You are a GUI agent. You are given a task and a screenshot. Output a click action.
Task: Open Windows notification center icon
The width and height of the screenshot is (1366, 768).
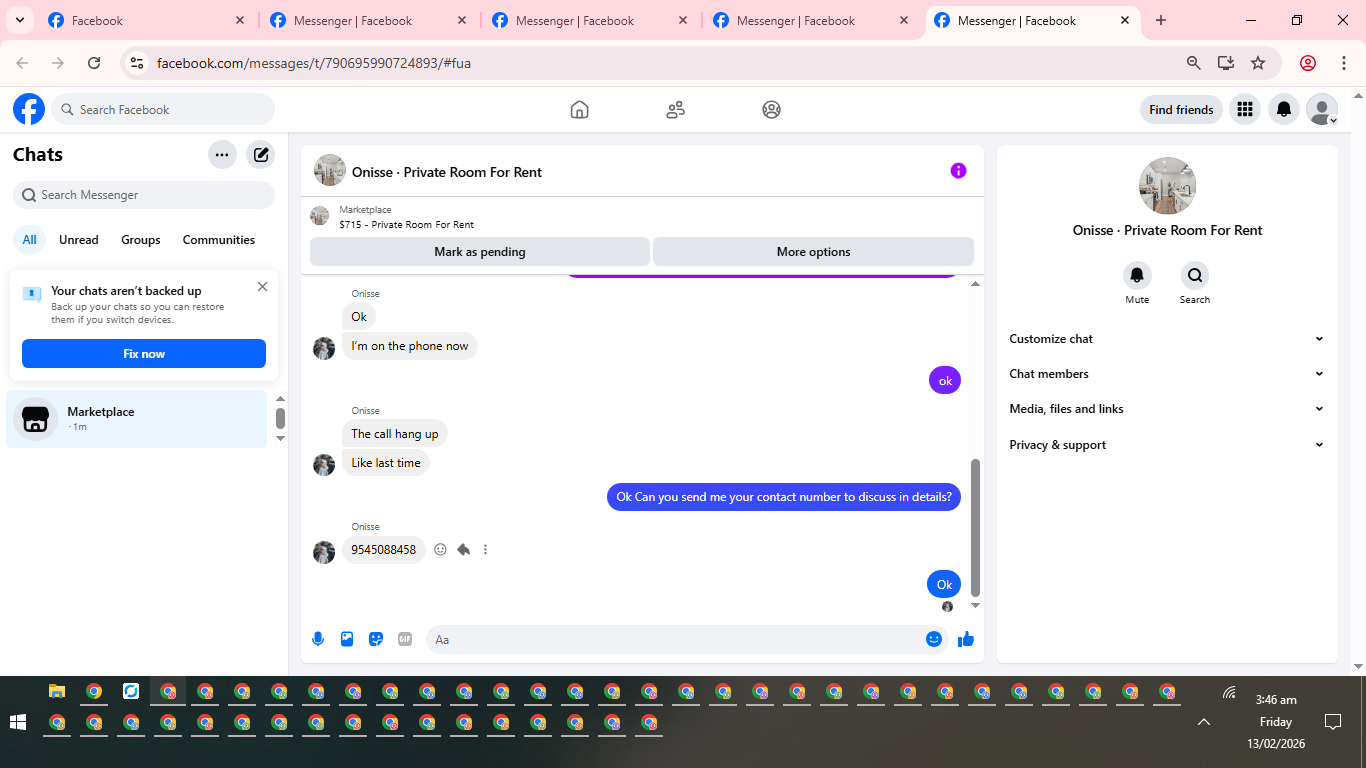[x=1333, y=721]
